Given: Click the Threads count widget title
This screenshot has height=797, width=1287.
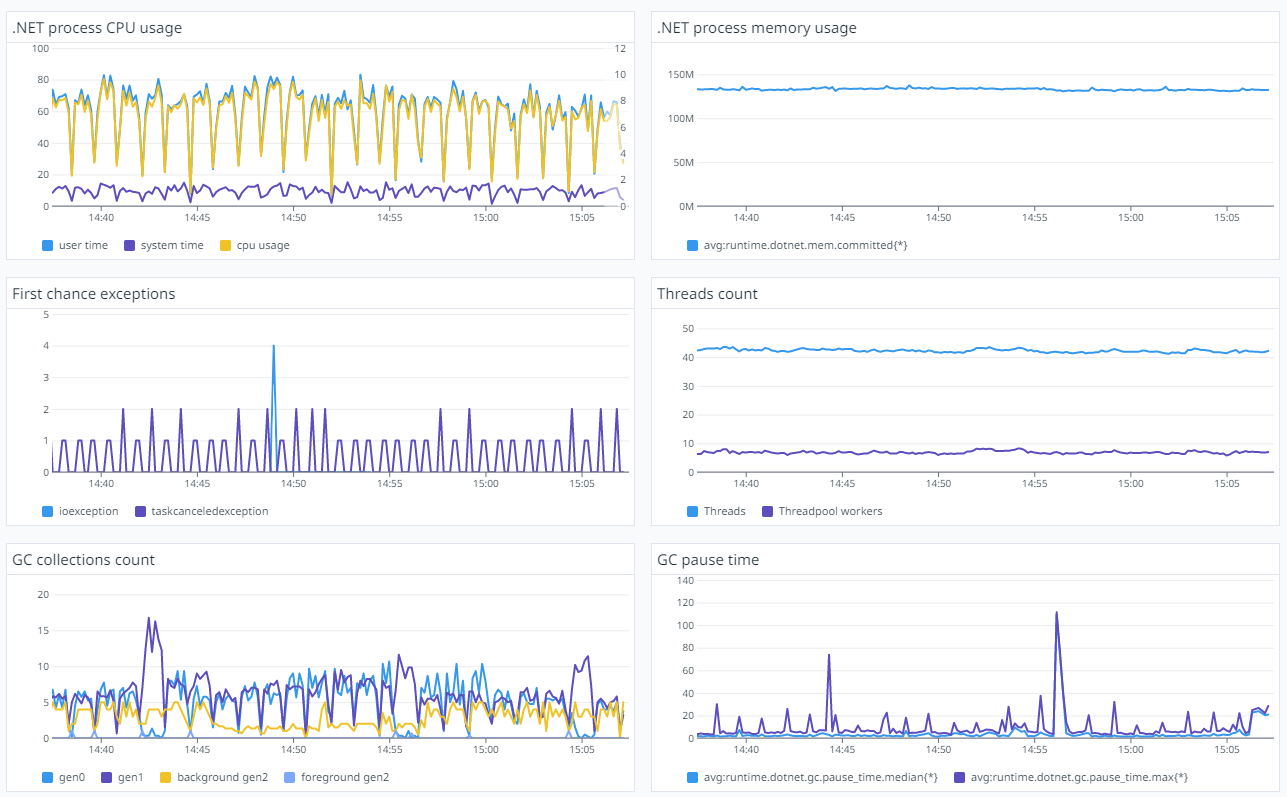Looking at the screenshot, I should tap(707, 294).
